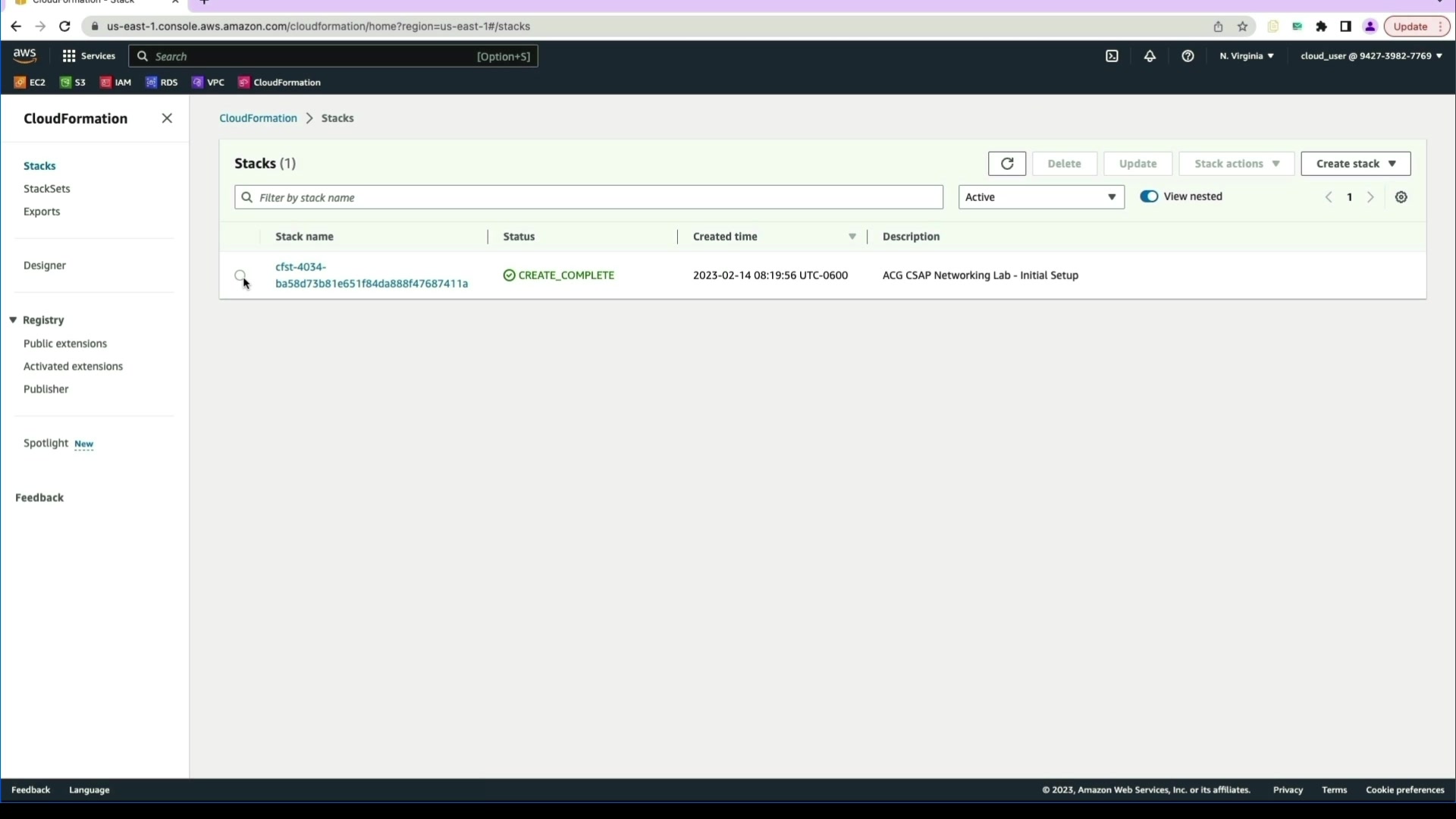Screen dimensions: 1456x819
Task: Open StackSets in the side navigation
Action: tap(47, 189)
